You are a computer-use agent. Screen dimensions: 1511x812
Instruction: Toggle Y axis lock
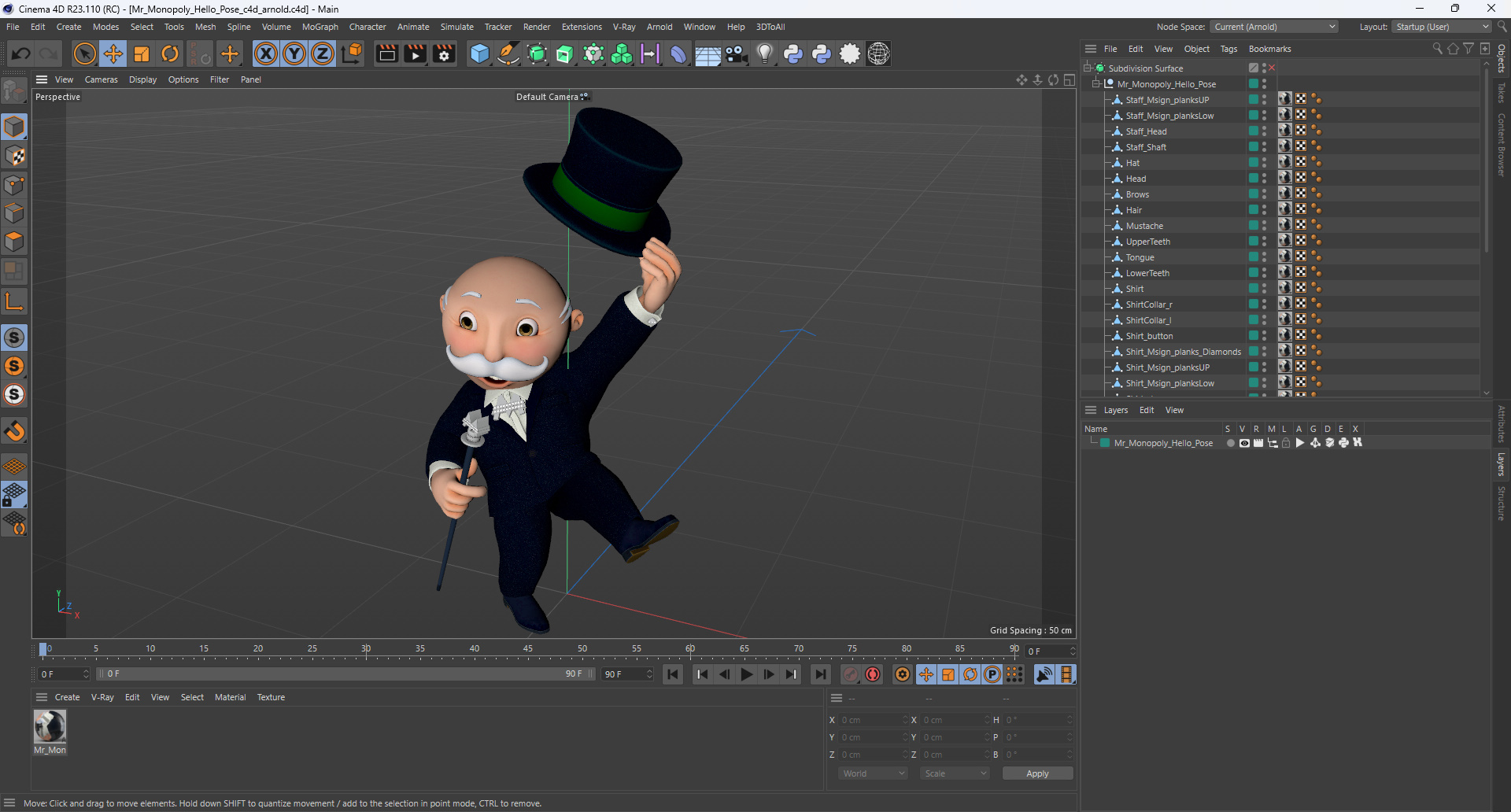[x=294, y=54]
